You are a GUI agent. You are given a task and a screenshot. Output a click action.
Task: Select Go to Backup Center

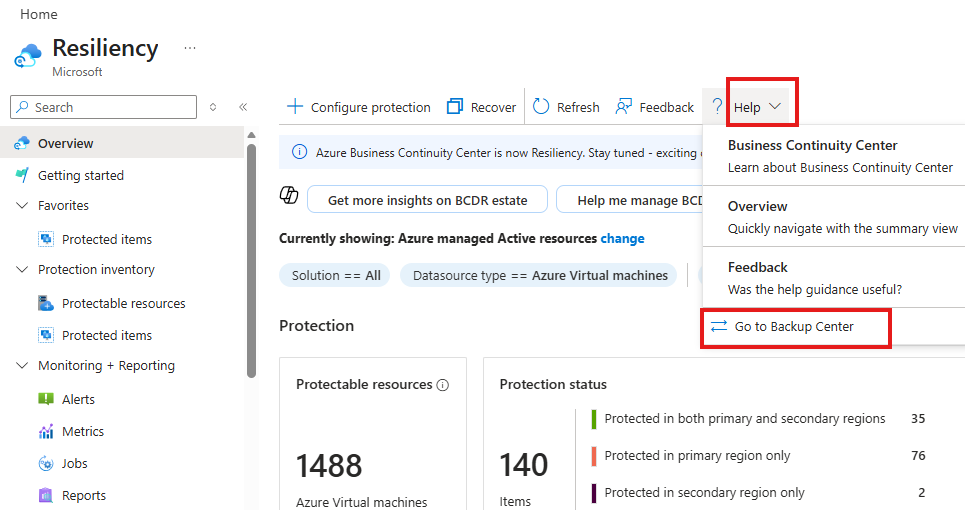click(x=794, y=327)
